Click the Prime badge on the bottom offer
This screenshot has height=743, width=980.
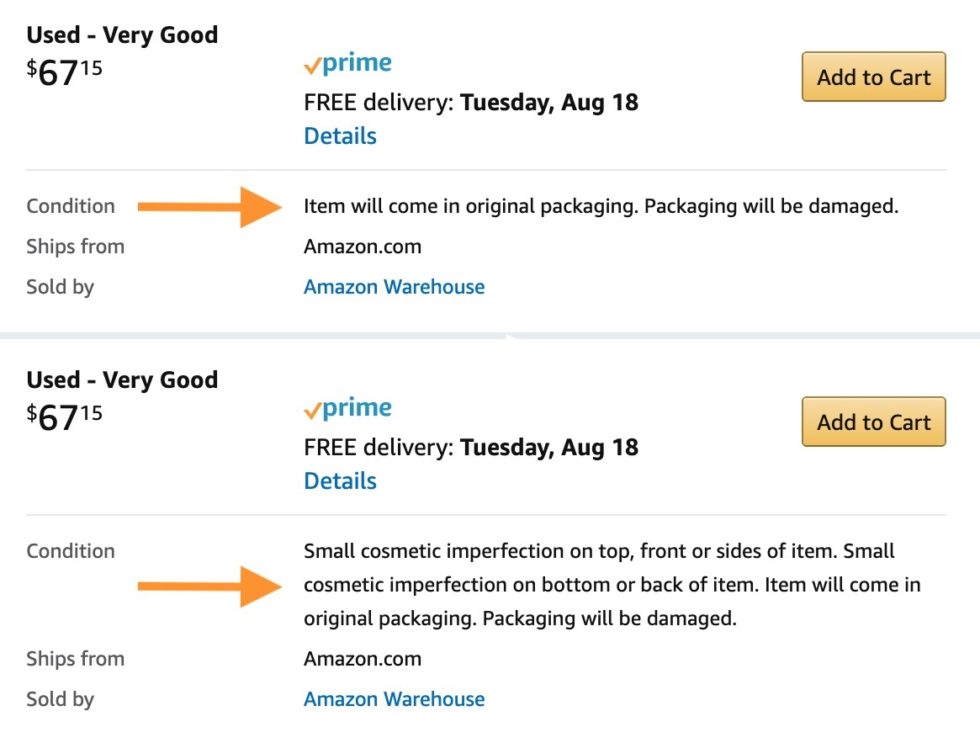347,408
